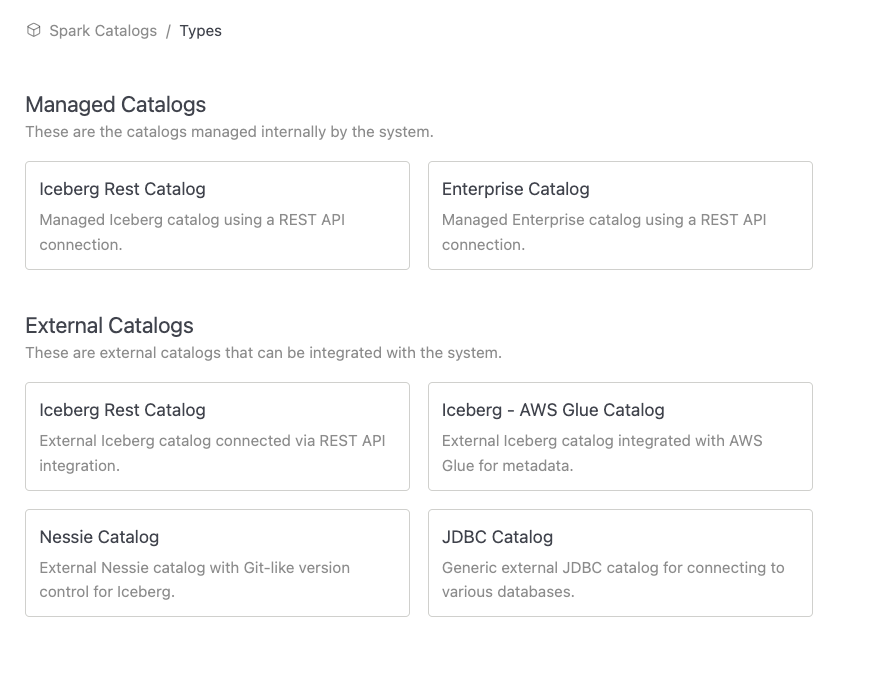Click the Enterprise Catalog card title text

tap(515, 189)
